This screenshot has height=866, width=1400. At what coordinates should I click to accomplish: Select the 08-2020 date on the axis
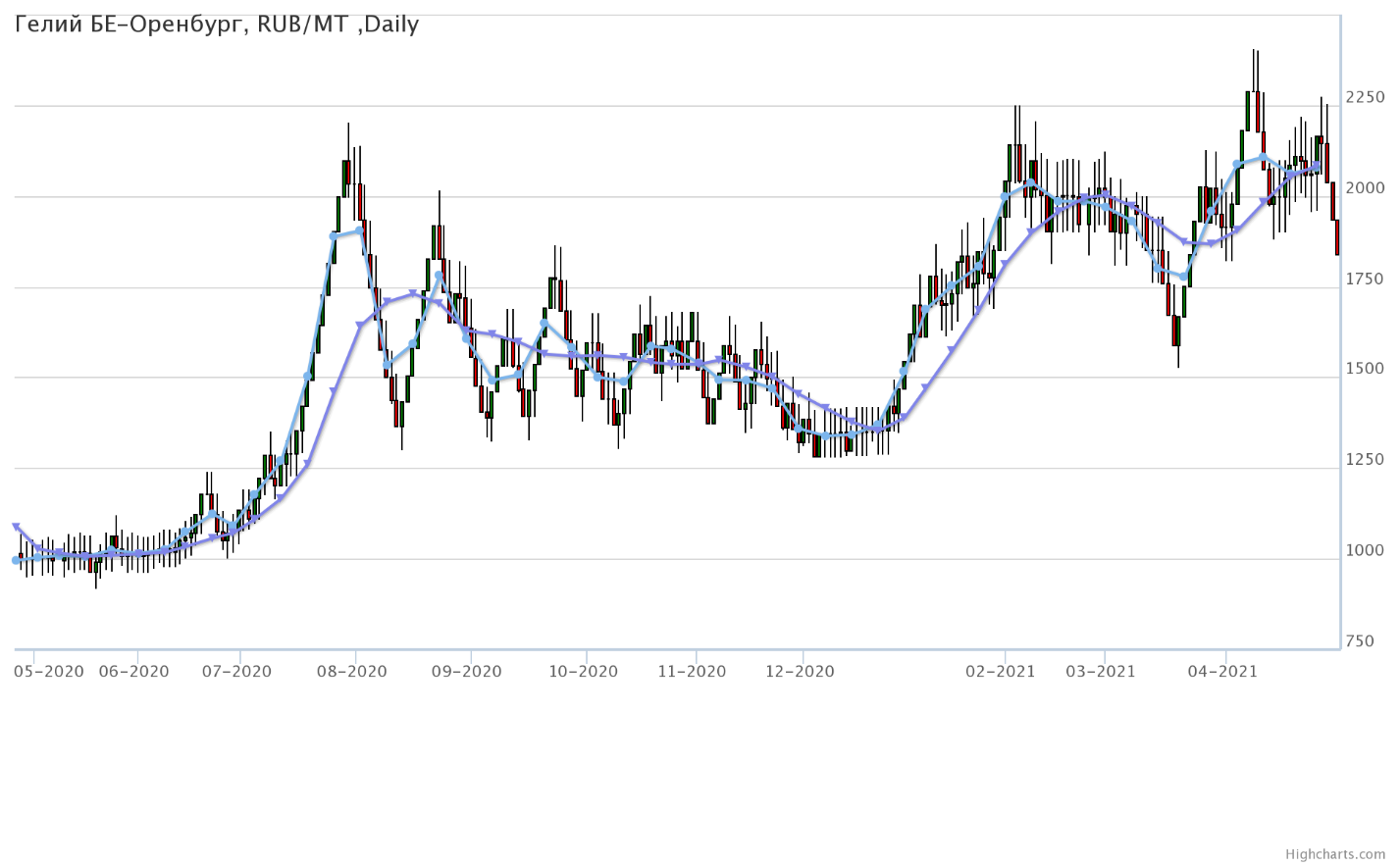coord(352,672)
